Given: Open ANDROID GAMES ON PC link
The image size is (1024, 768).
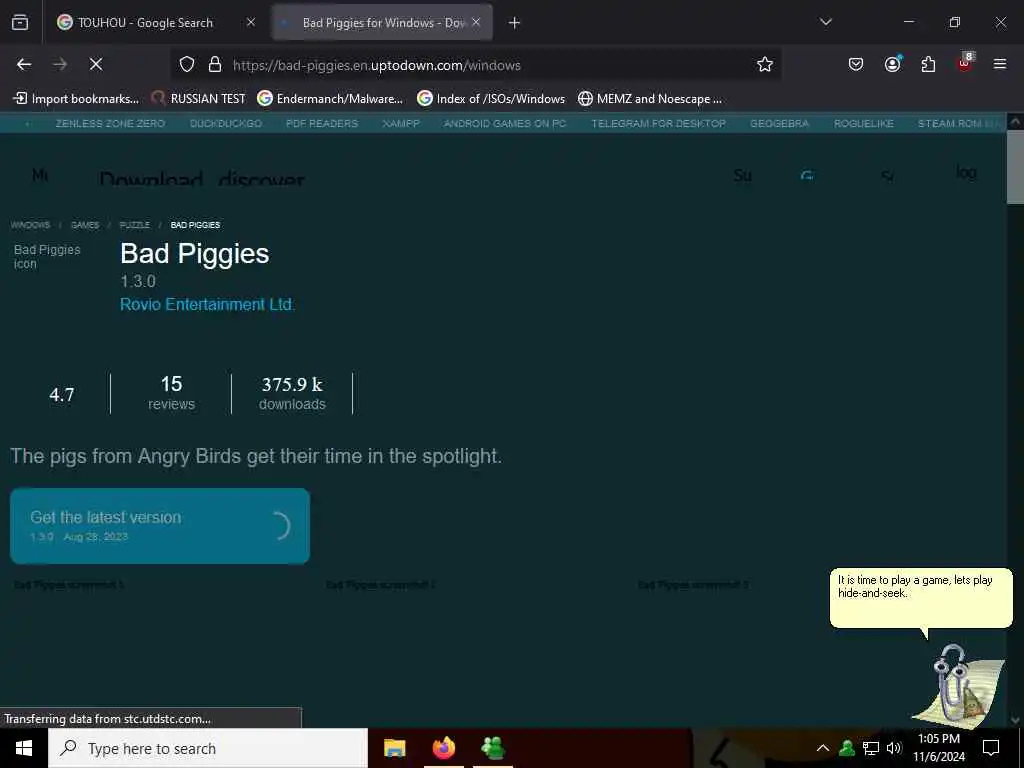Looking at the screenshot, I should (505, 123).
